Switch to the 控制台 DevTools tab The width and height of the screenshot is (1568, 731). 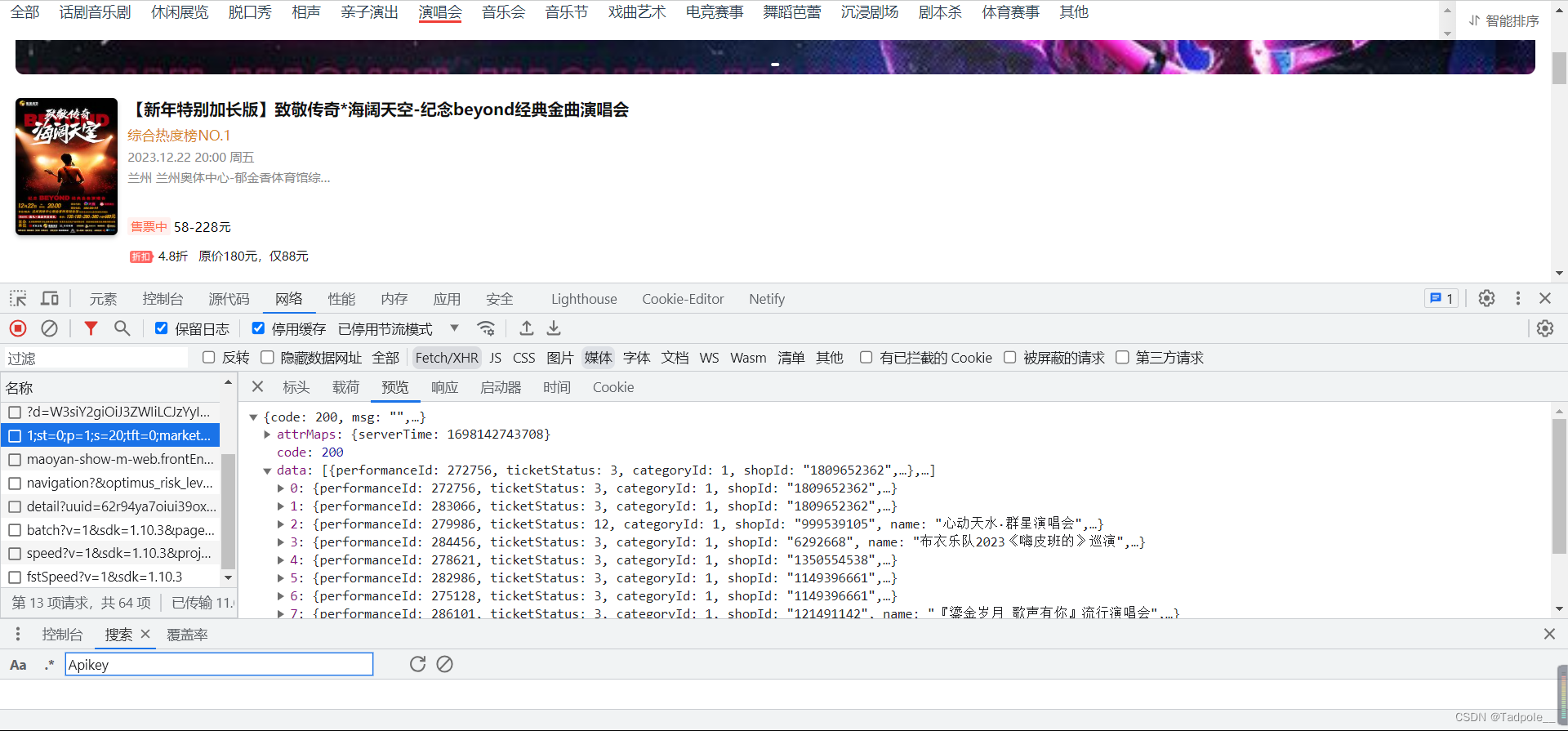[163, 299]
